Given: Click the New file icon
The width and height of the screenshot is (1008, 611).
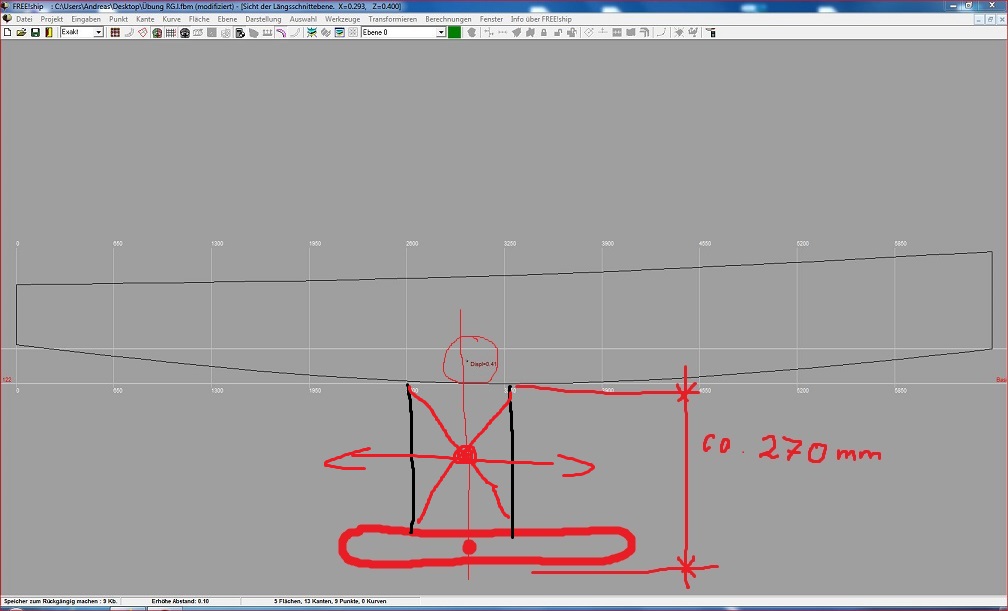Looking at the screenshot, I should tap(7, 33).
